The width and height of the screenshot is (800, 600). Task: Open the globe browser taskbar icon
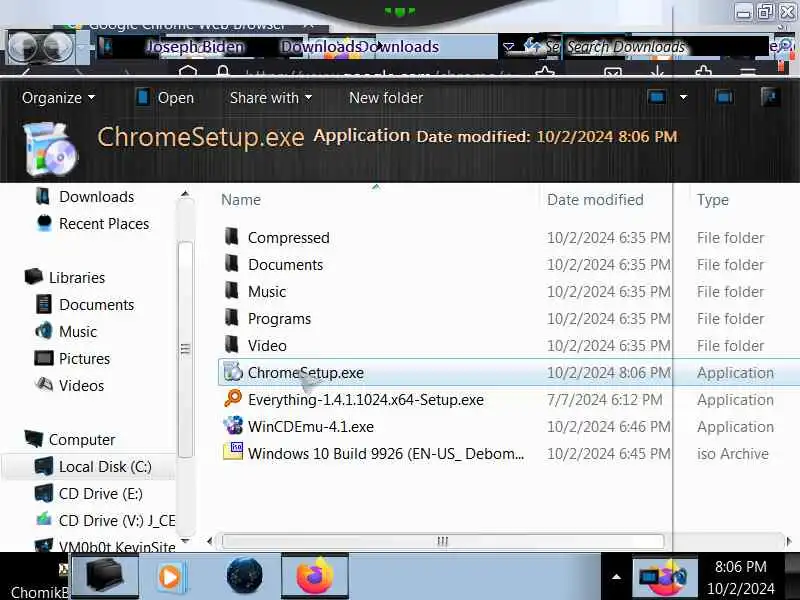tap(244, 576)
